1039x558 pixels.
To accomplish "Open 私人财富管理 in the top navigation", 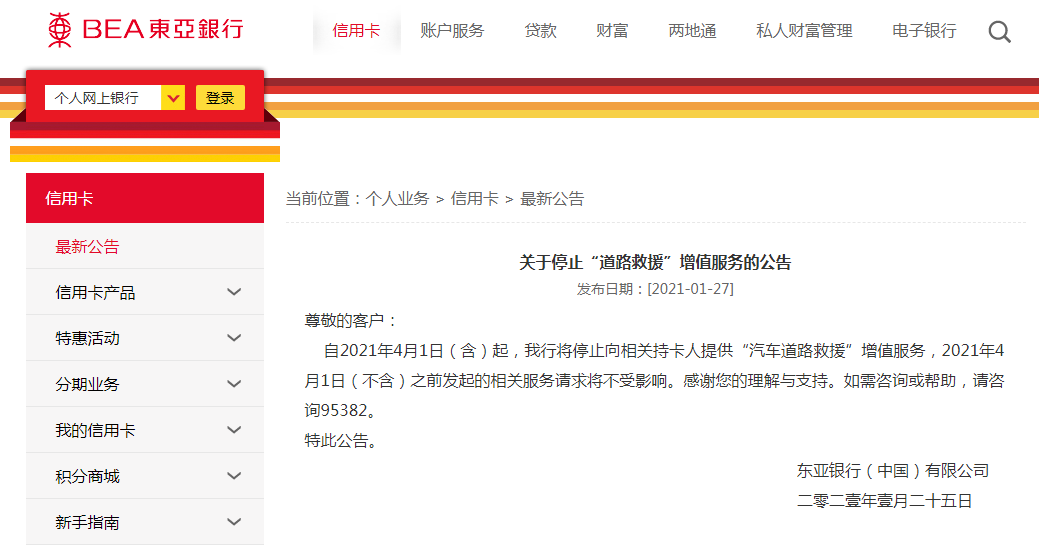I will click(804, 30).
